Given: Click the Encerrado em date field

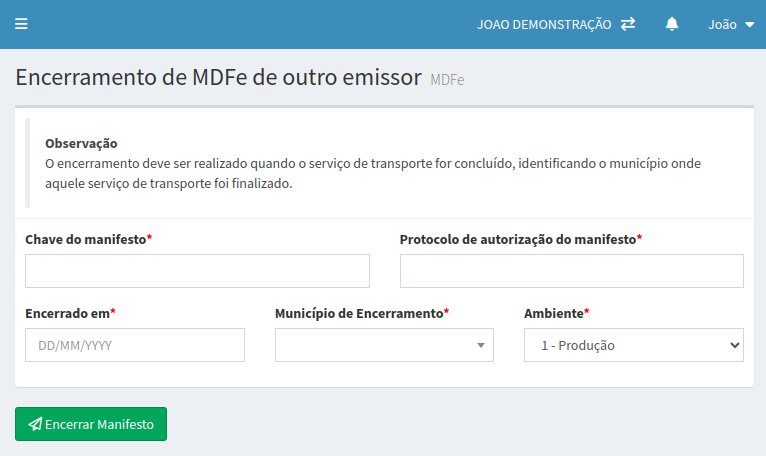Looking at the screenshot, I should tap(134, 345).
